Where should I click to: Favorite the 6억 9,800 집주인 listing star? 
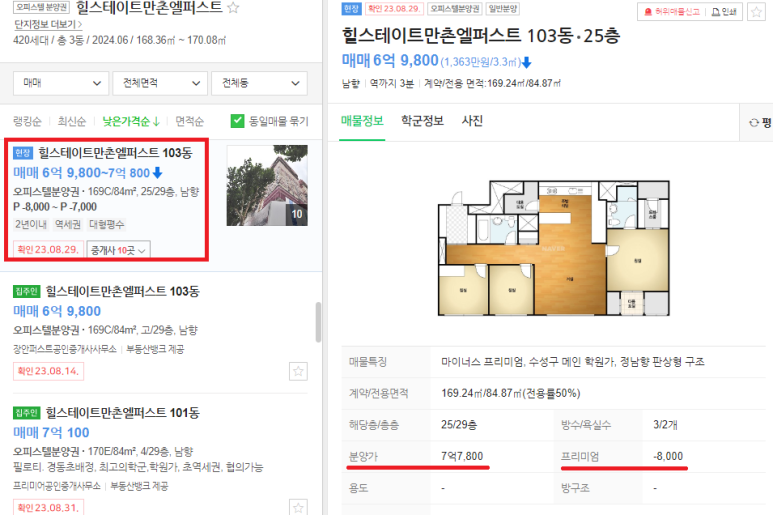coord(298,371)
